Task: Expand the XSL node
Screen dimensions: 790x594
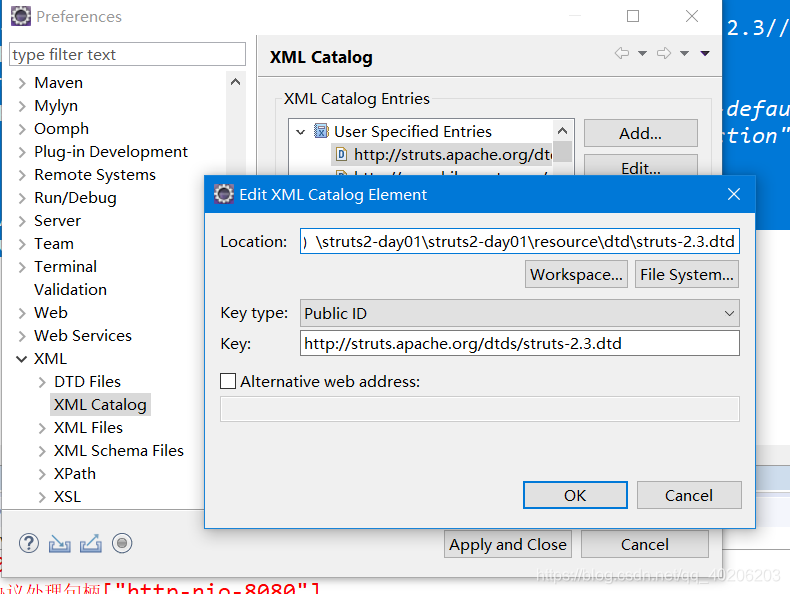Action: (x=42, y=497)
